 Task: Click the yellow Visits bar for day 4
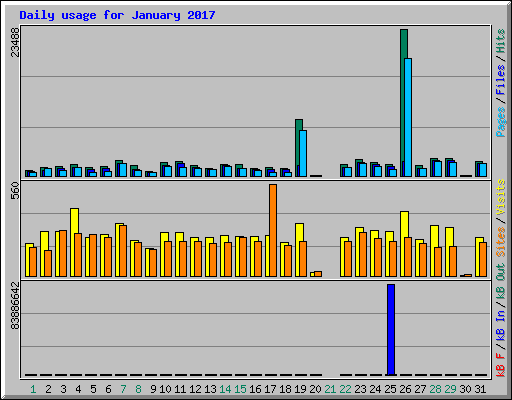(74, 242)
